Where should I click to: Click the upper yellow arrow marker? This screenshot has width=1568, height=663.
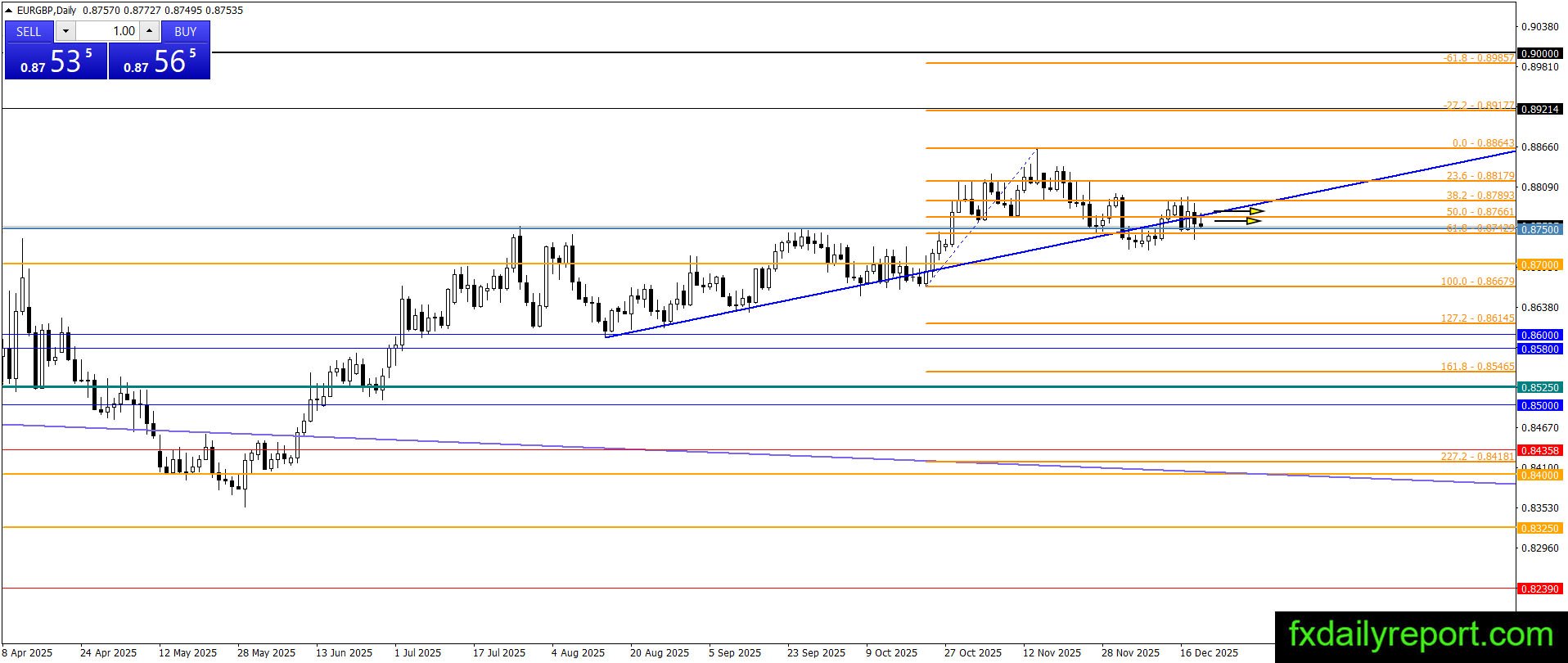[x=1239, y=211]
